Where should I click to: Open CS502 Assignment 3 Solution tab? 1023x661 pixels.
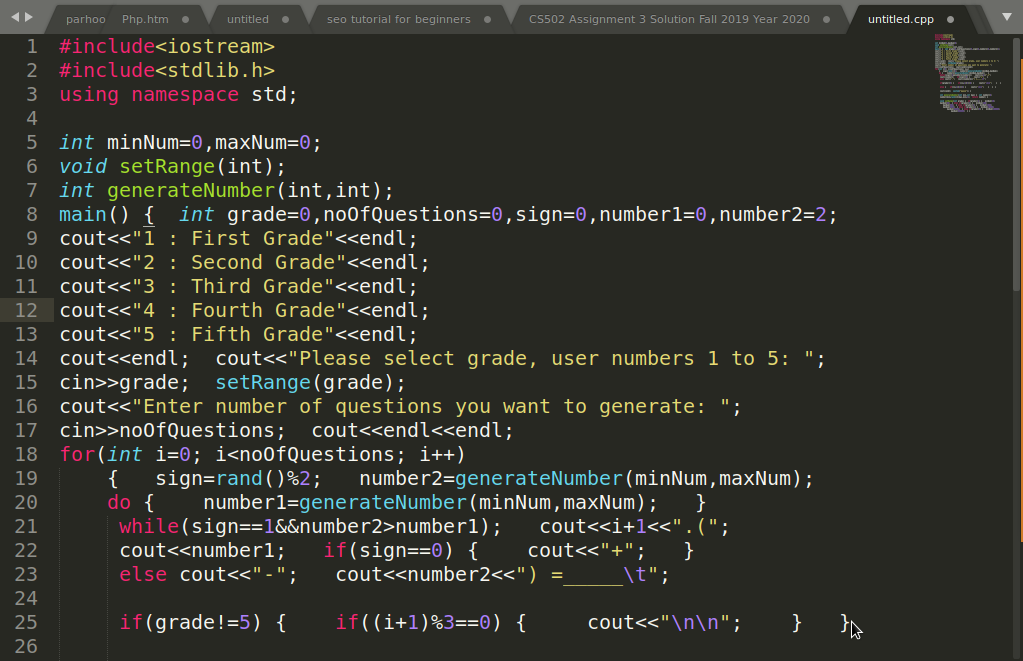click(x=669, y=20)
